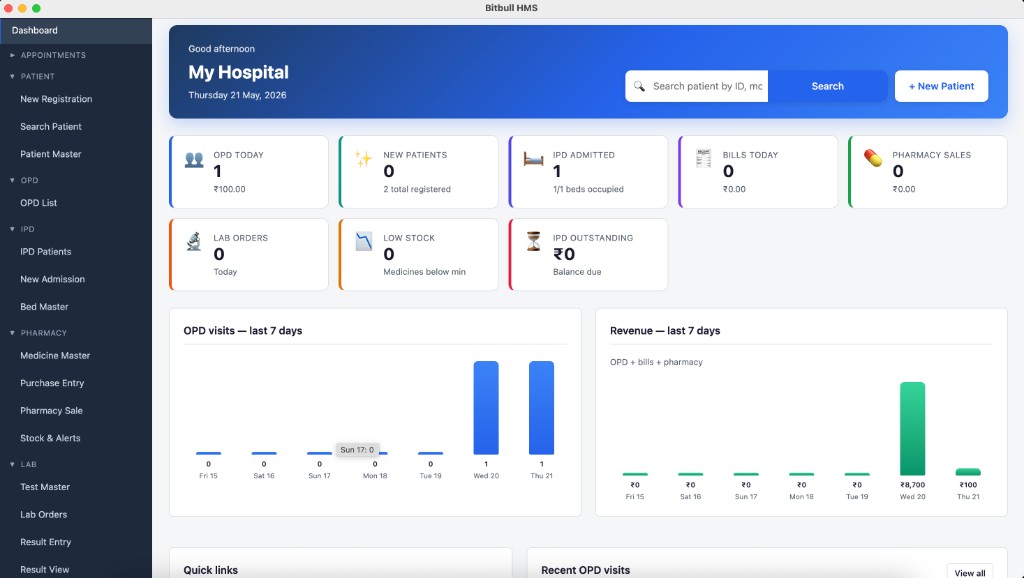Viewport: 1024px width, 578px height.
Task: Open the Lab Orders stat card
Action: (x=249, y=255)
